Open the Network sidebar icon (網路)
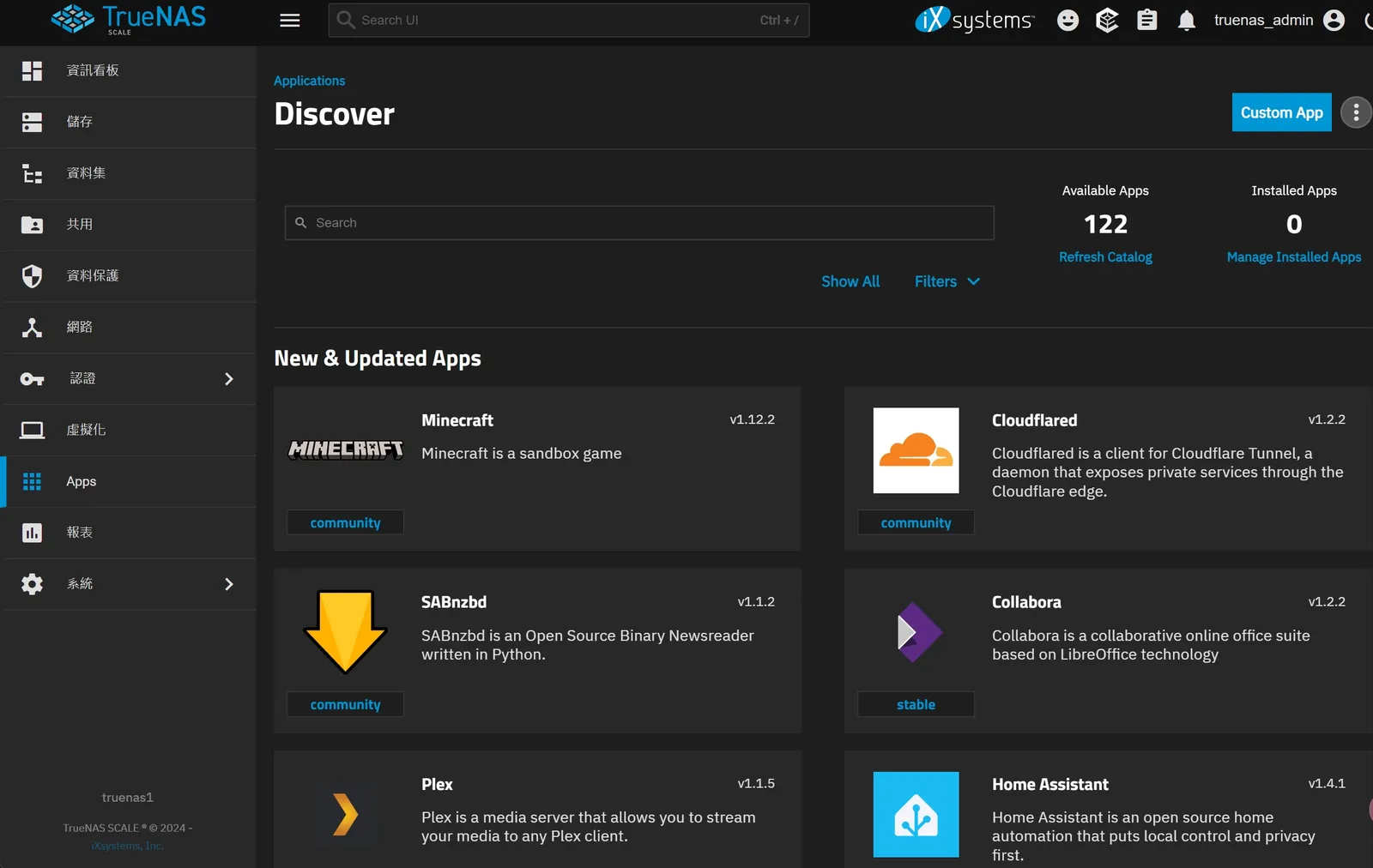The height and width of the screenshot is (868, 1373). point(32,327)
